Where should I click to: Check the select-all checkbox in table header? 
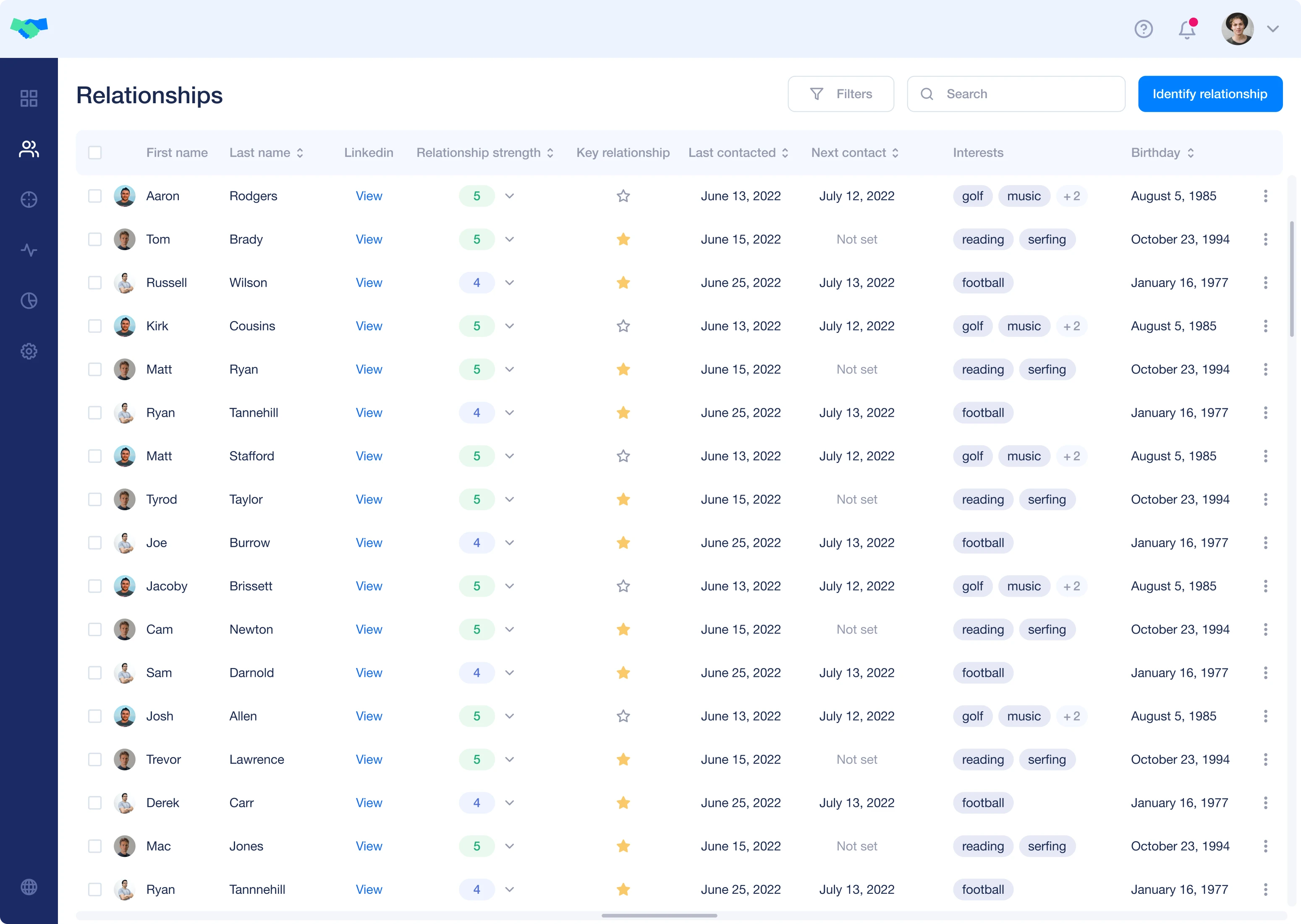point(95,153)
